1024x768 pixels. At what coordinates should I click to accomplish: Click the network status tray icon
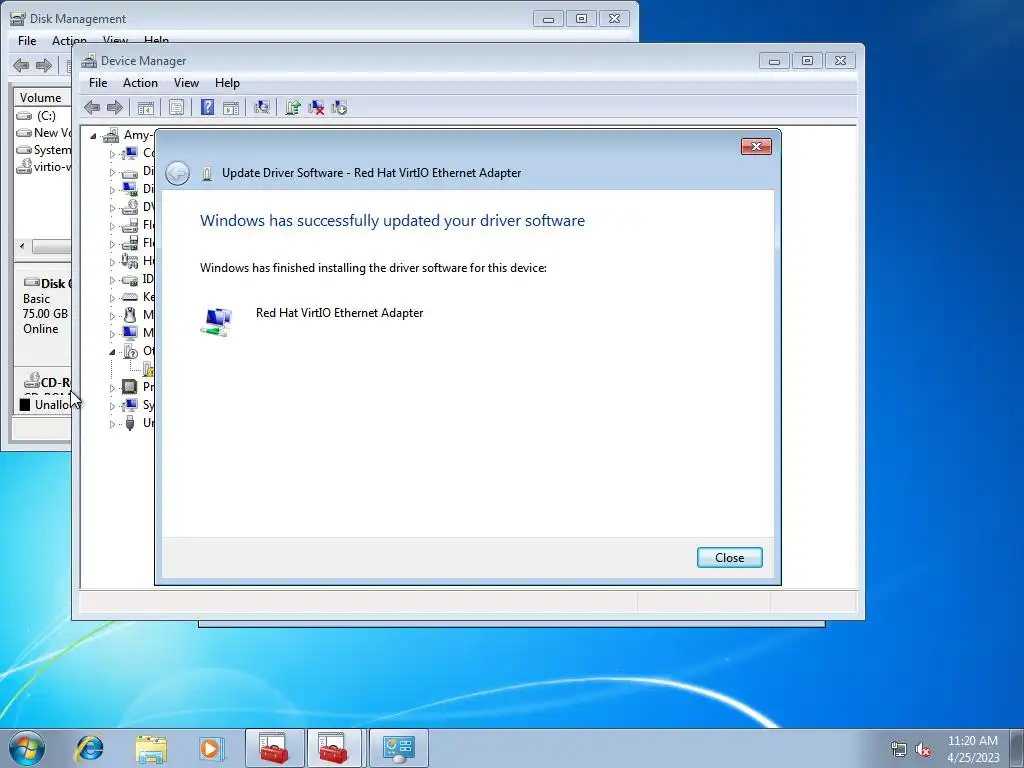[x=899, y=749]
